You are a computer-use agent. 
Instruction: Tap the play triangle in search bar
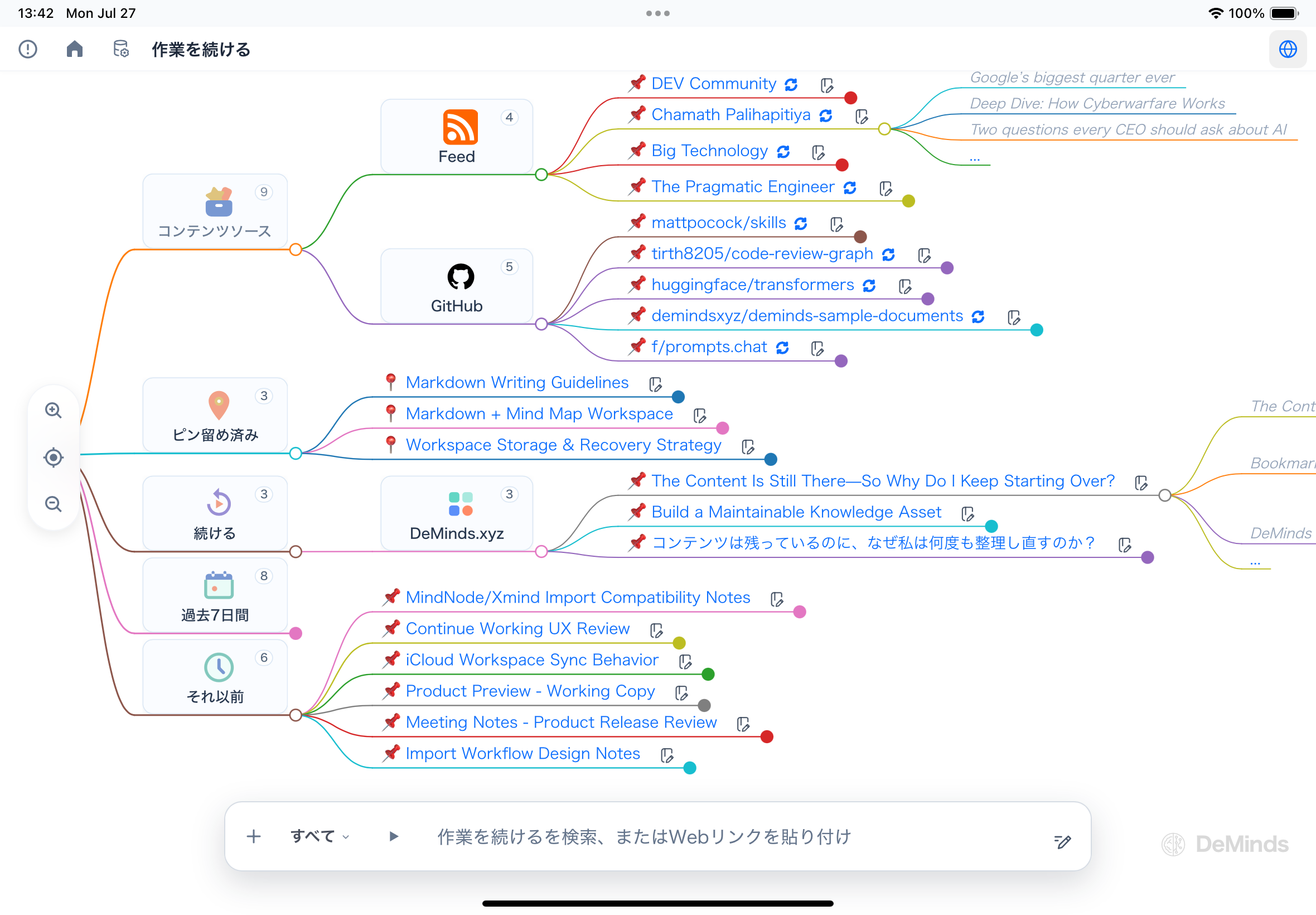tap(394, 836)
